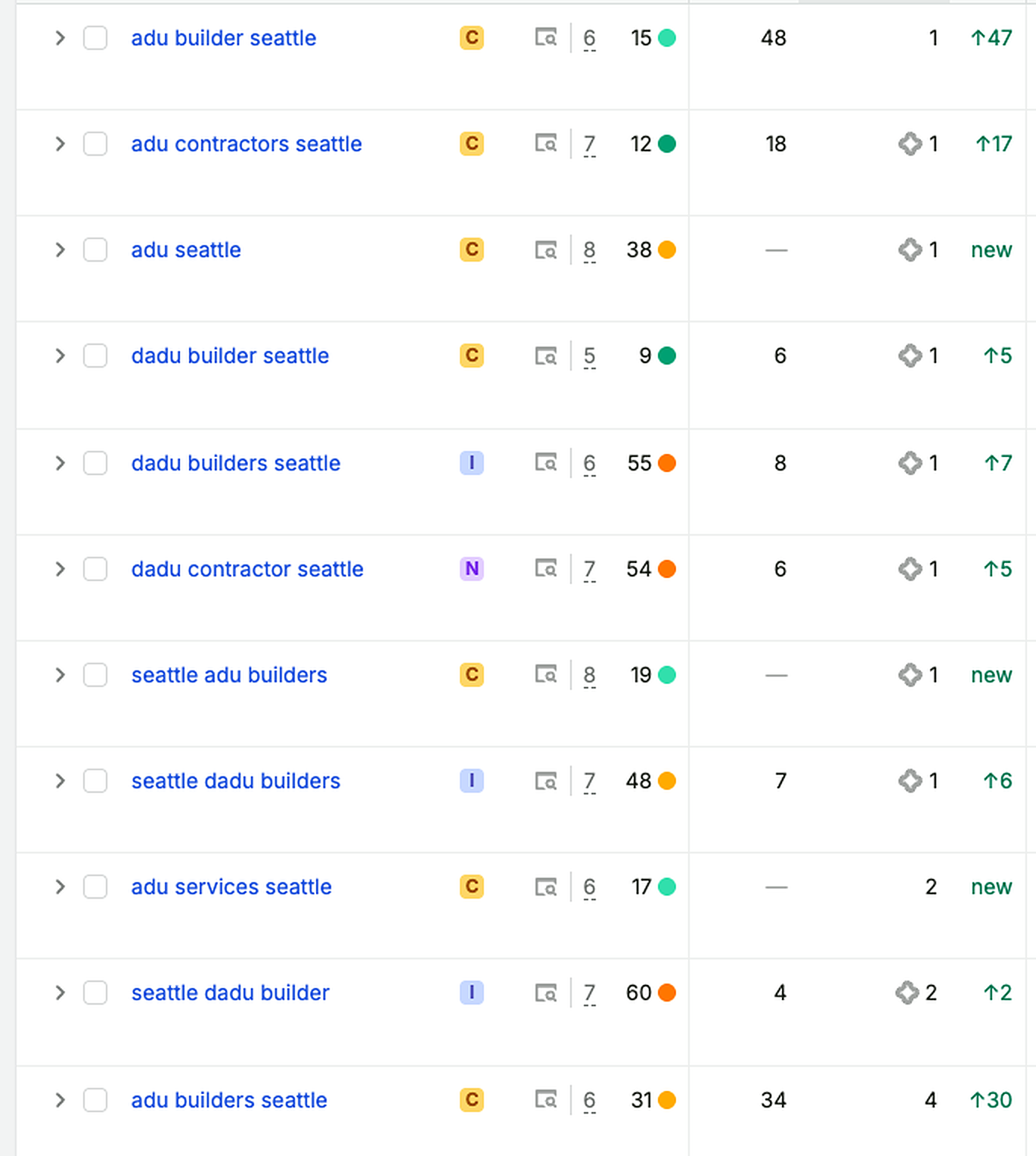Click difficulty score 60 for seattle dadu builder
Viewport: 1036px width, 1156px height.
tap(639, 993)
